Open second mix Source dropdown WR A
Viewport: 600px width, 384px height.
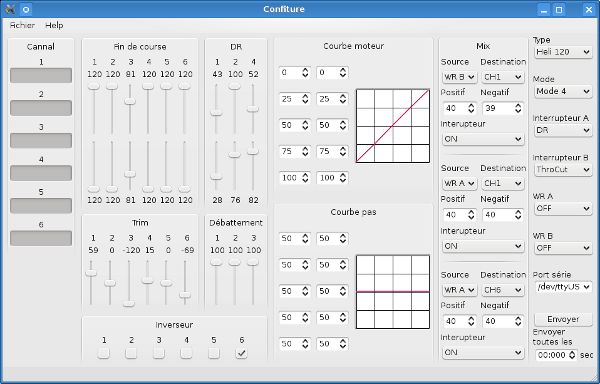click(459, 183)
